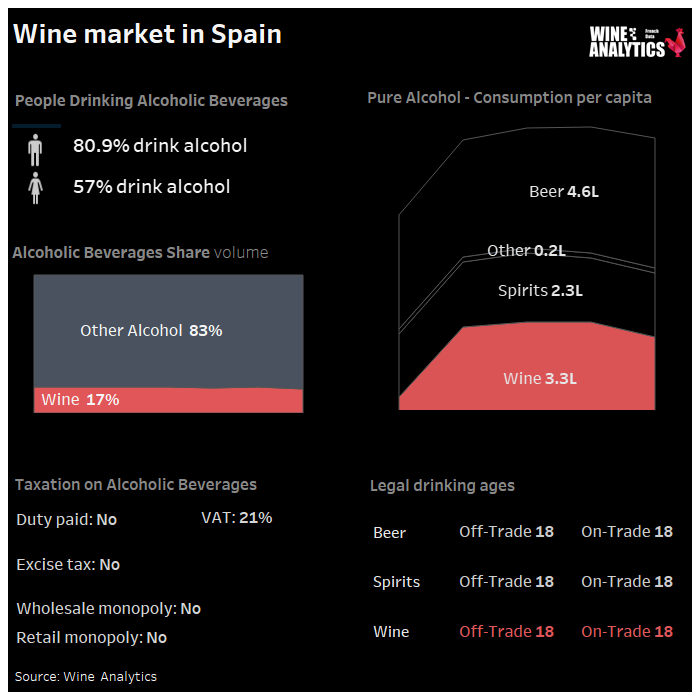This screenshot has width=700, height=700.
Task: Click the Wine market in Spain title
Action: pyautogui.click(x=147, y=34)
